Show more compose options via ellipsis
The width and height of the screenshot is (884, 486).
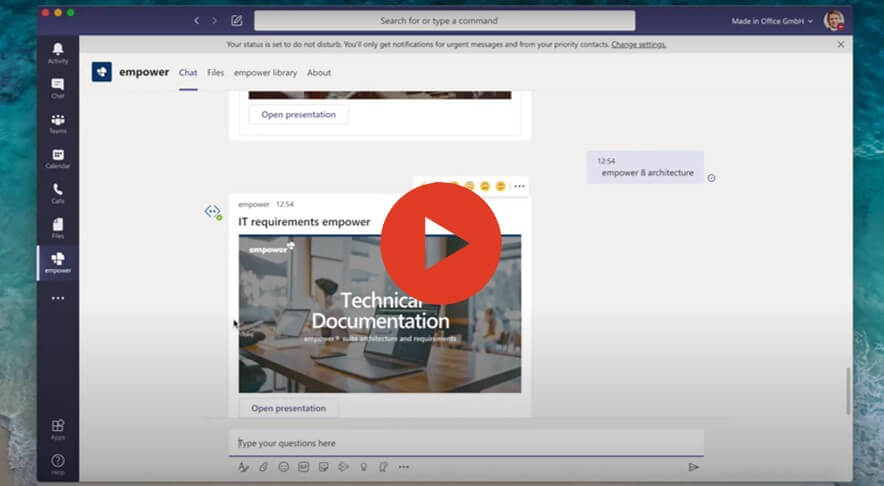404,467
